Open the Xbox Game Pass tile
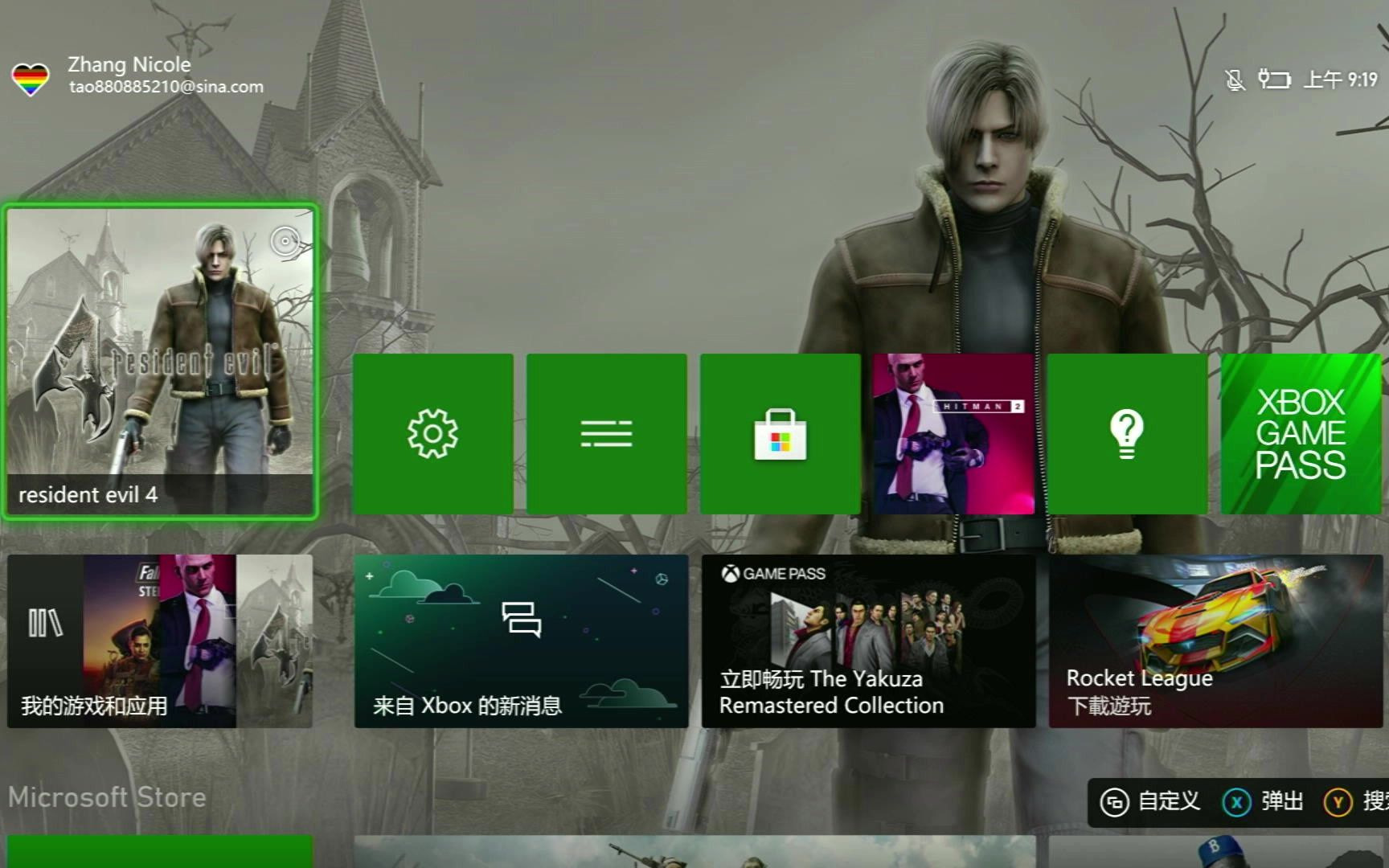 pos(1301,433)
